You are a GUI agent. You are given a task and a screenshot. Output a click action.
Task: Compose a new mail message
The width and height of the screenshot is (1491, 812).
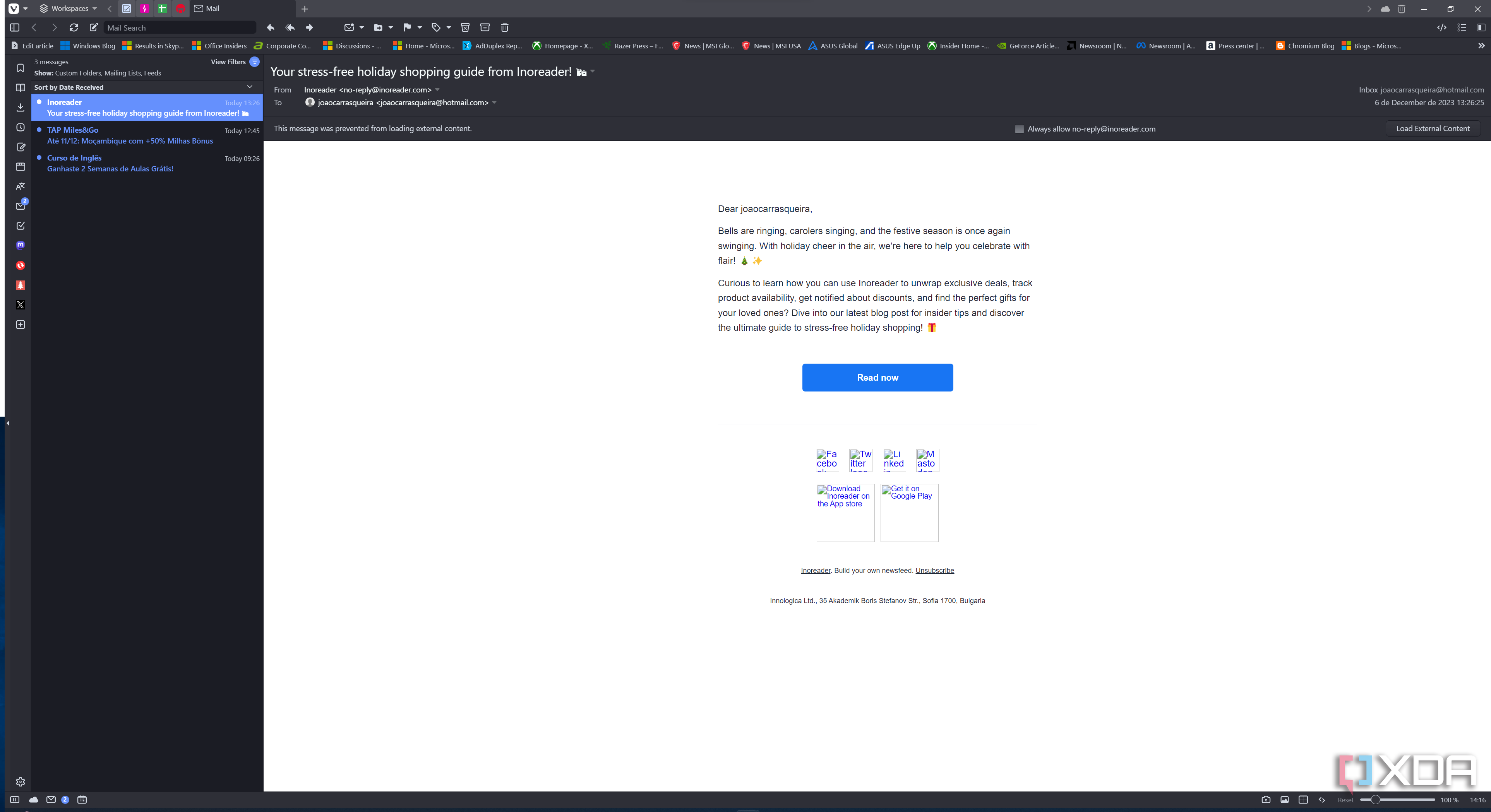[94, 28]
